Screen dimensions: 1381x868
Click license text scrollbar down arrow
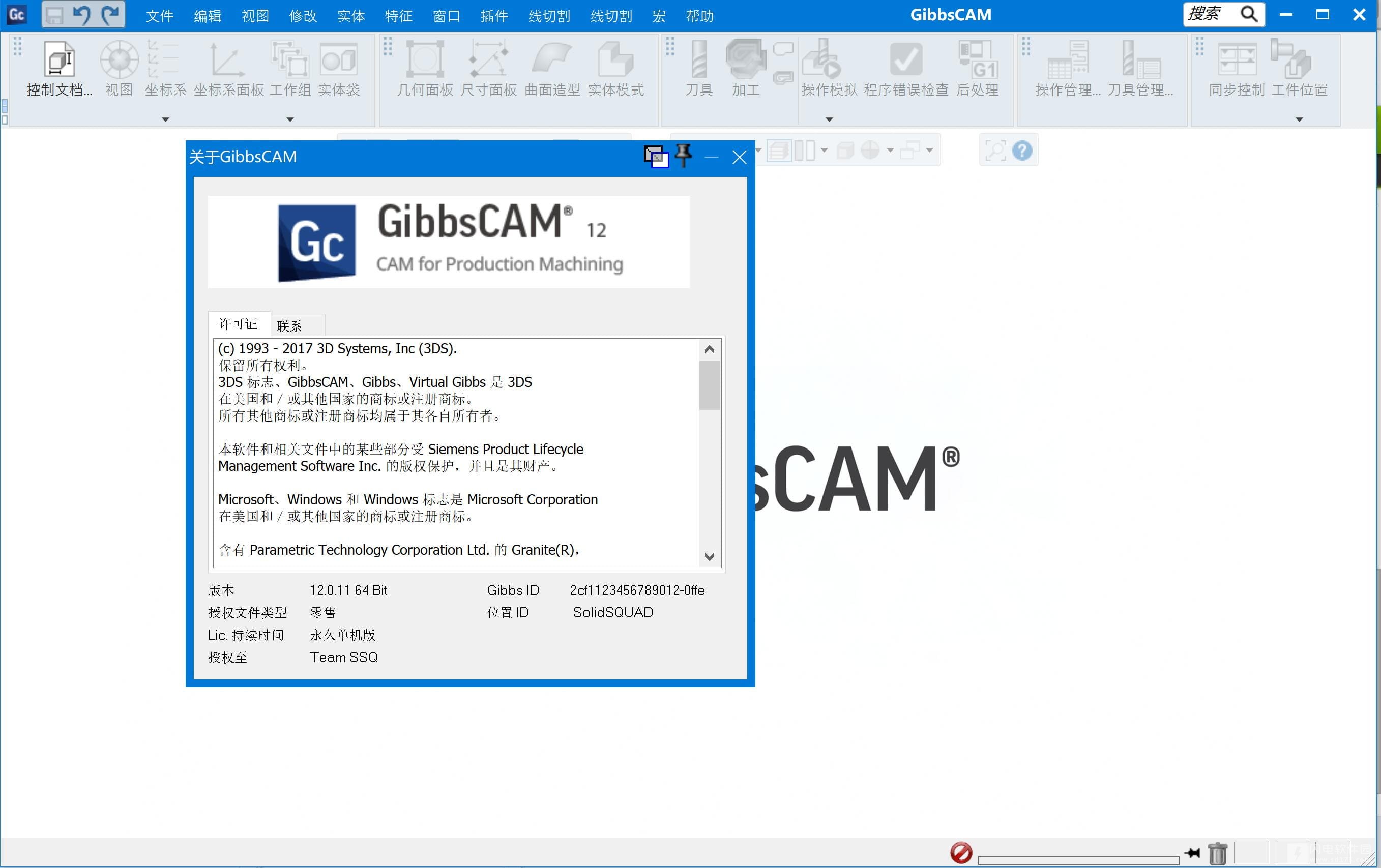[x=710, y=556]
